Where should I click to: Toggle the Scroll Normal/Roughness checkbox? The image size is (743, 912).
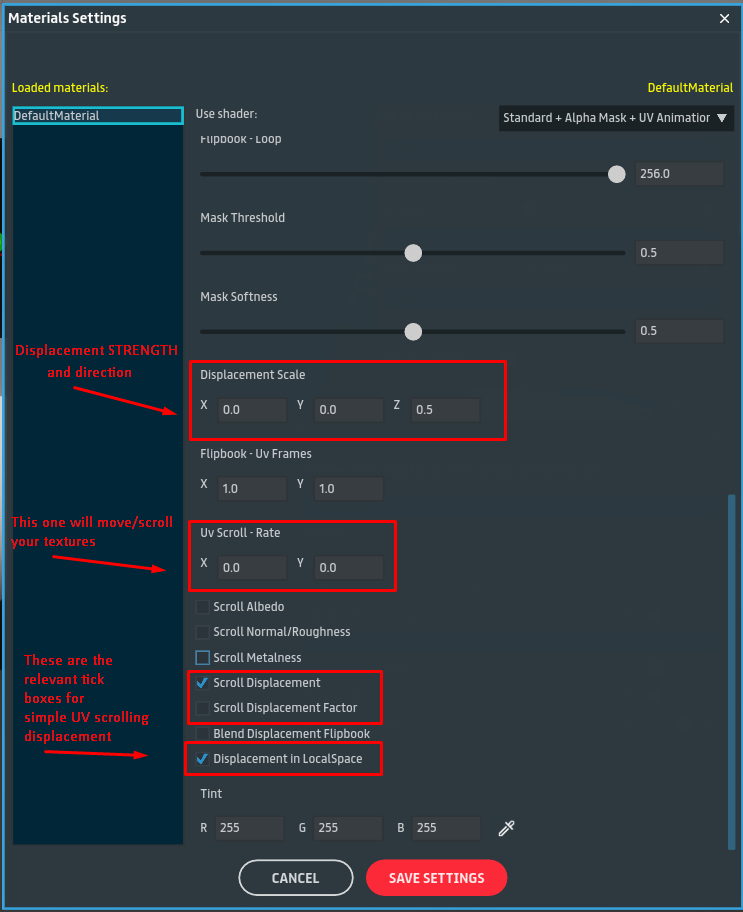203,632
